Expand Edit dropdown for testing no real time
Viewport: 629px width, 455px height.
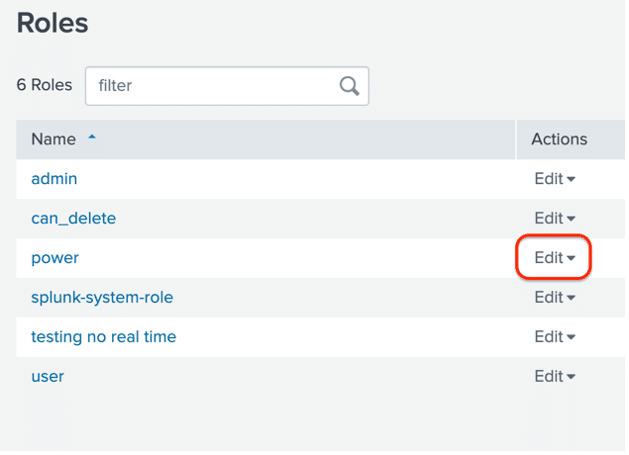tap(555, 337)
